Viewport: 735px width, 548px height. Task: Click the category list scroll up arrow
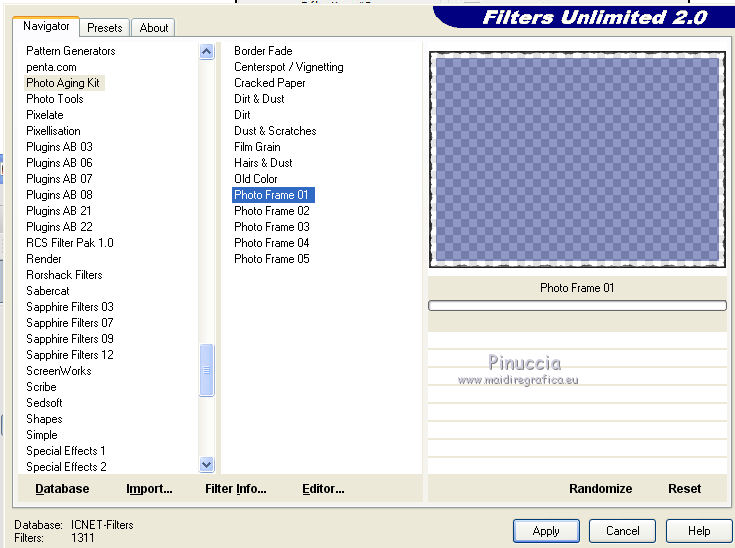(x=206, y=51)
